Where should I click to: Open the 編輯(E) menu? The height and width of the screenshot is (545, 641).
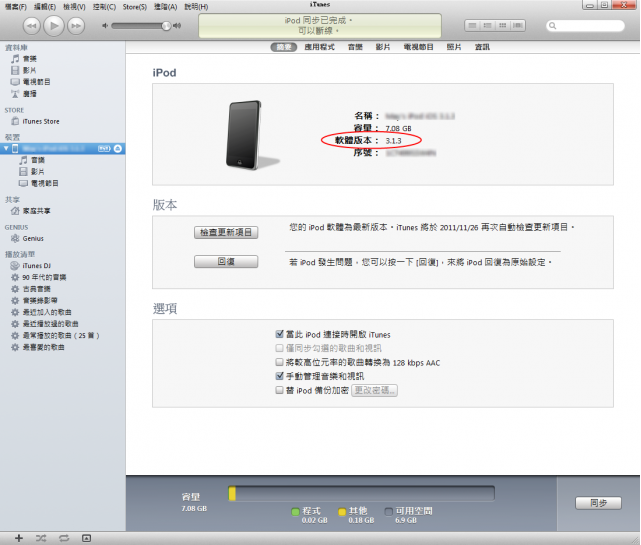45,7
